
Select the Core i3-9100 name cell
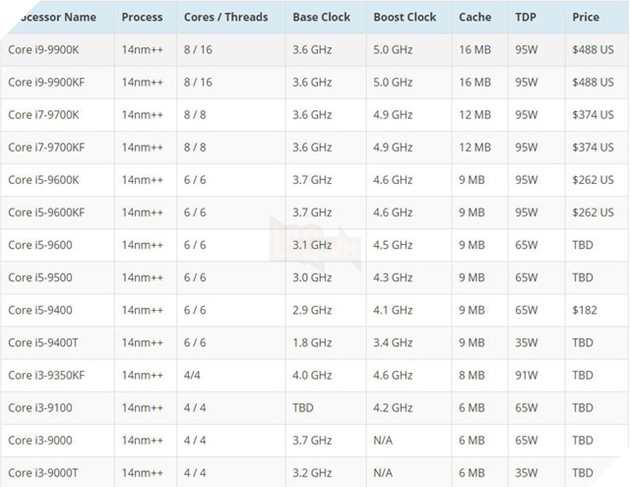tap(40, 407)
